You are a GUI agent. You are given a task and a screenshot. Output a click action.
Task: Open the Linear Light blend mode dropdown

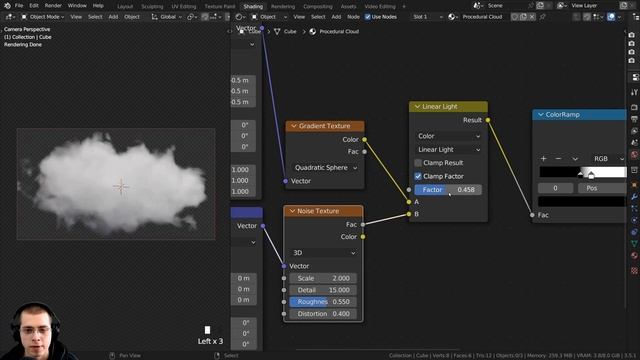448,149
